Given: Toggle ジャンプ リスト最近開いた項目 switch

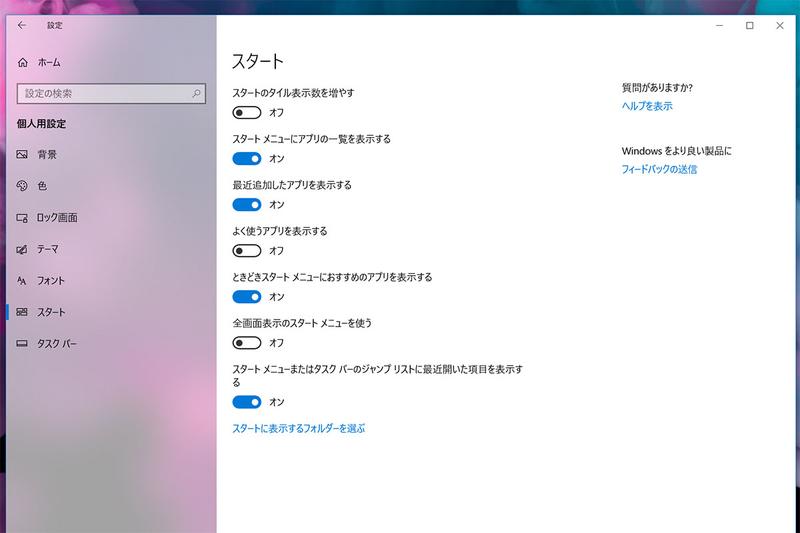Looking at the screenshot, I should [247, 402].
